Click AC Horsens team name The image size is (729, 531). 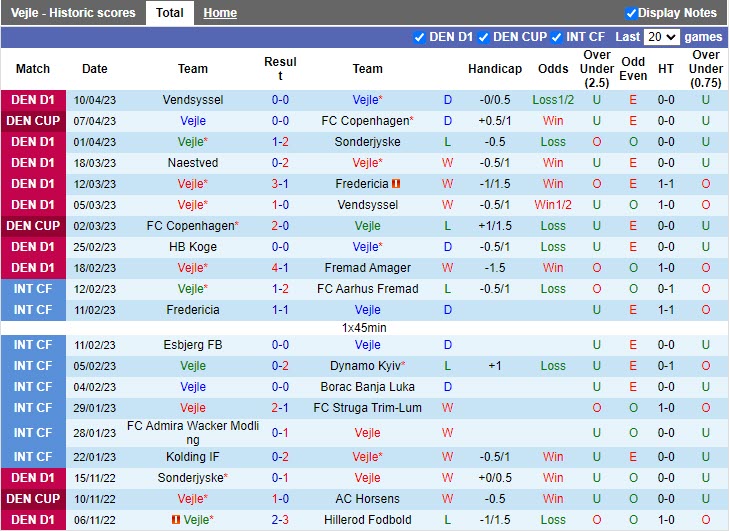[367, 498]
